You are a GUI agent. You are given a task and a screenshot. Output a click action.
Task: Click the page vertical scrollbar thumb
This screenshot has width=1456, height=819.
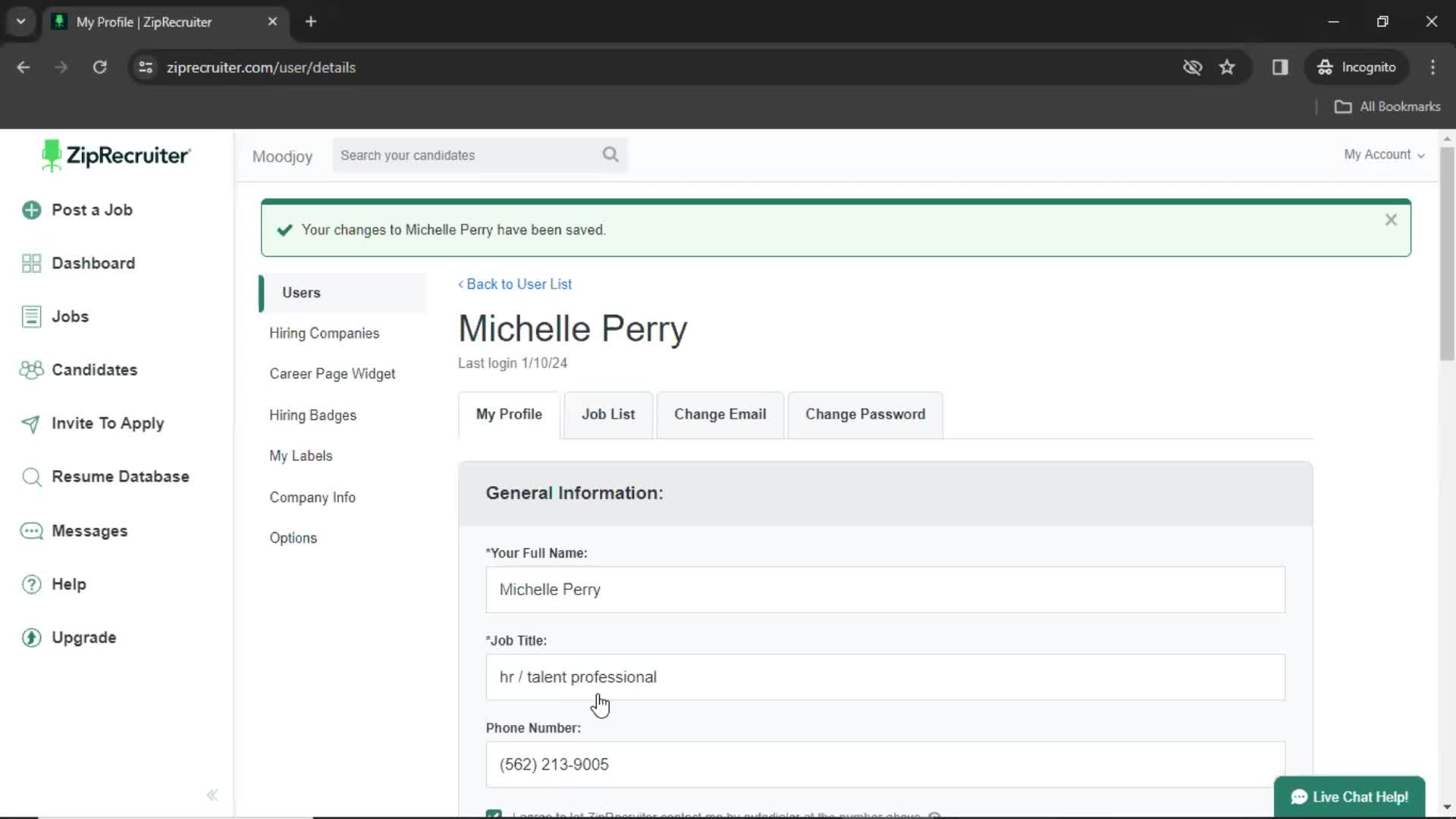click(x=1447, y=254)
